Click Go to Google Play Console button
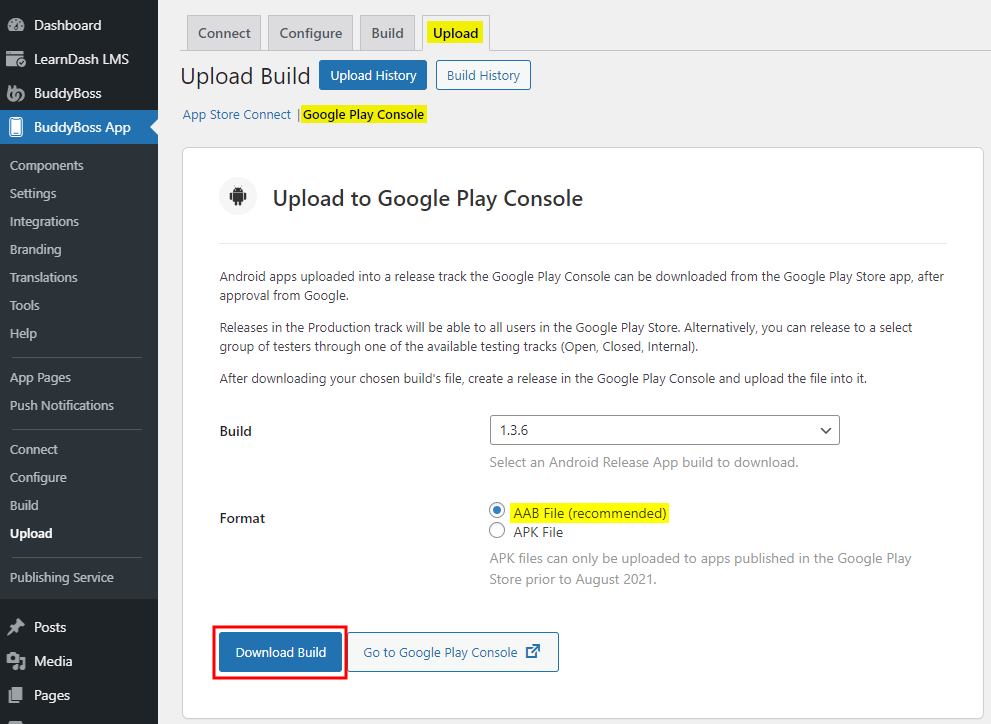 coord(452,652)
